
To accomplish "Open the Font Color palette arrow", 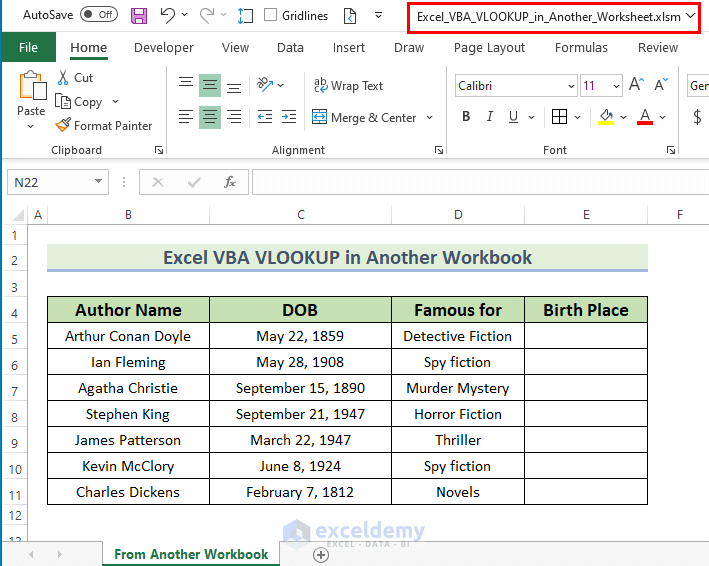I will pyautogui.click(x=662, y=118).
